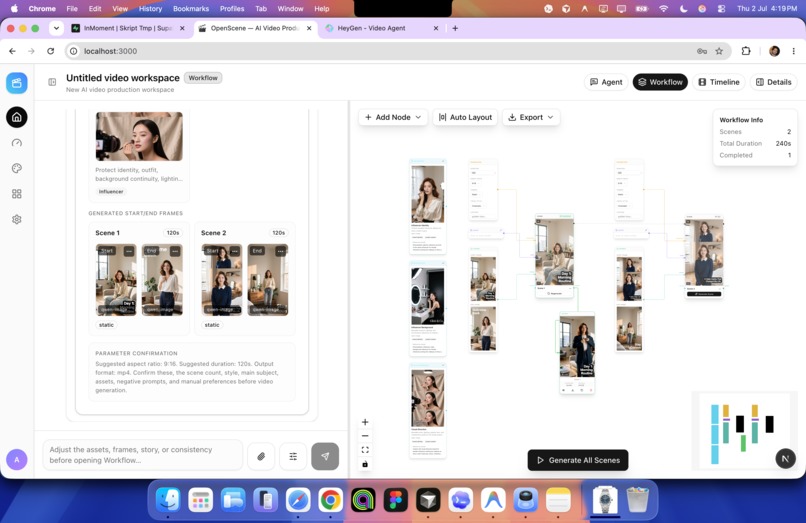Open the Bookmarks menu in menu bar
This screenshot has height=523, width=806.
(x=191, y=9)
